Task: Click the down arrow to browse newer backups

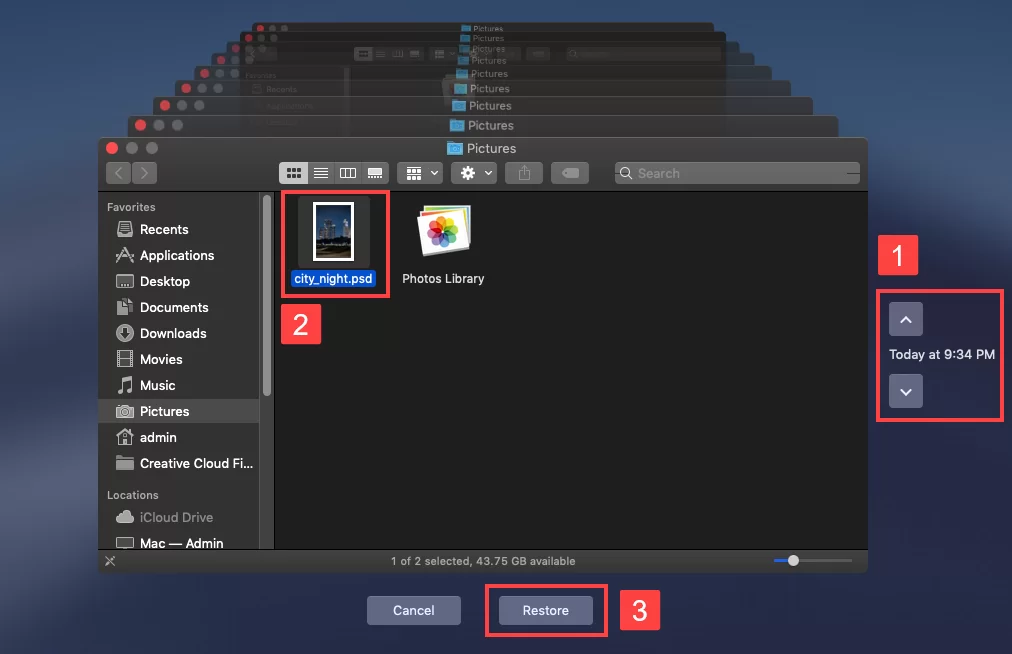Action: pyautogui.click(x=905, y=391)
